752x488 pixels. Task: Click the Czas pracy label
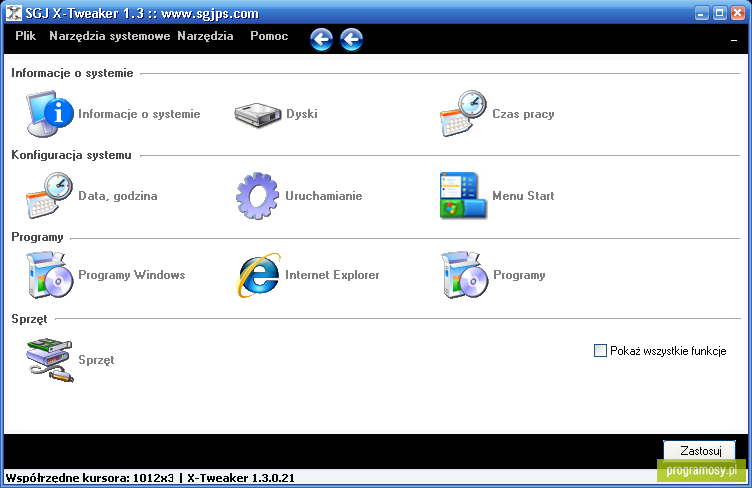point(523,114)
